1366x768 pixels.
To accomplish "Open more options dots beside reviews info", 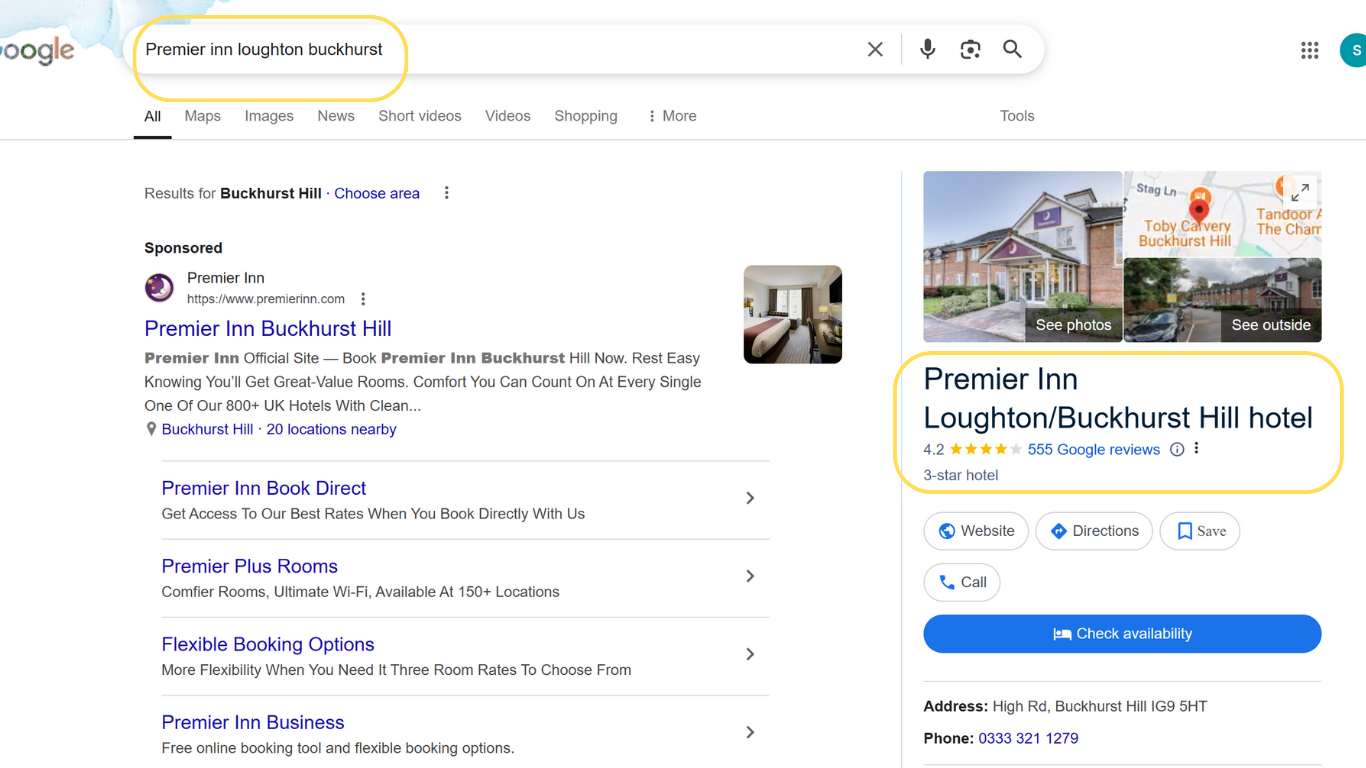I will tap(1196, 449).
